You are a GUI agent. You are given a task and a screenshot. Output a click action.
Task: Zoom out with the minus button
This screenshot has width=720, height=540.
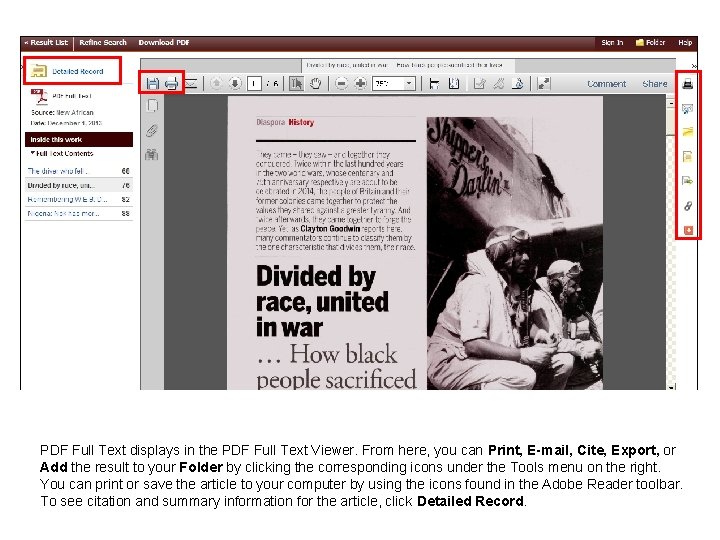click(341, 84)
